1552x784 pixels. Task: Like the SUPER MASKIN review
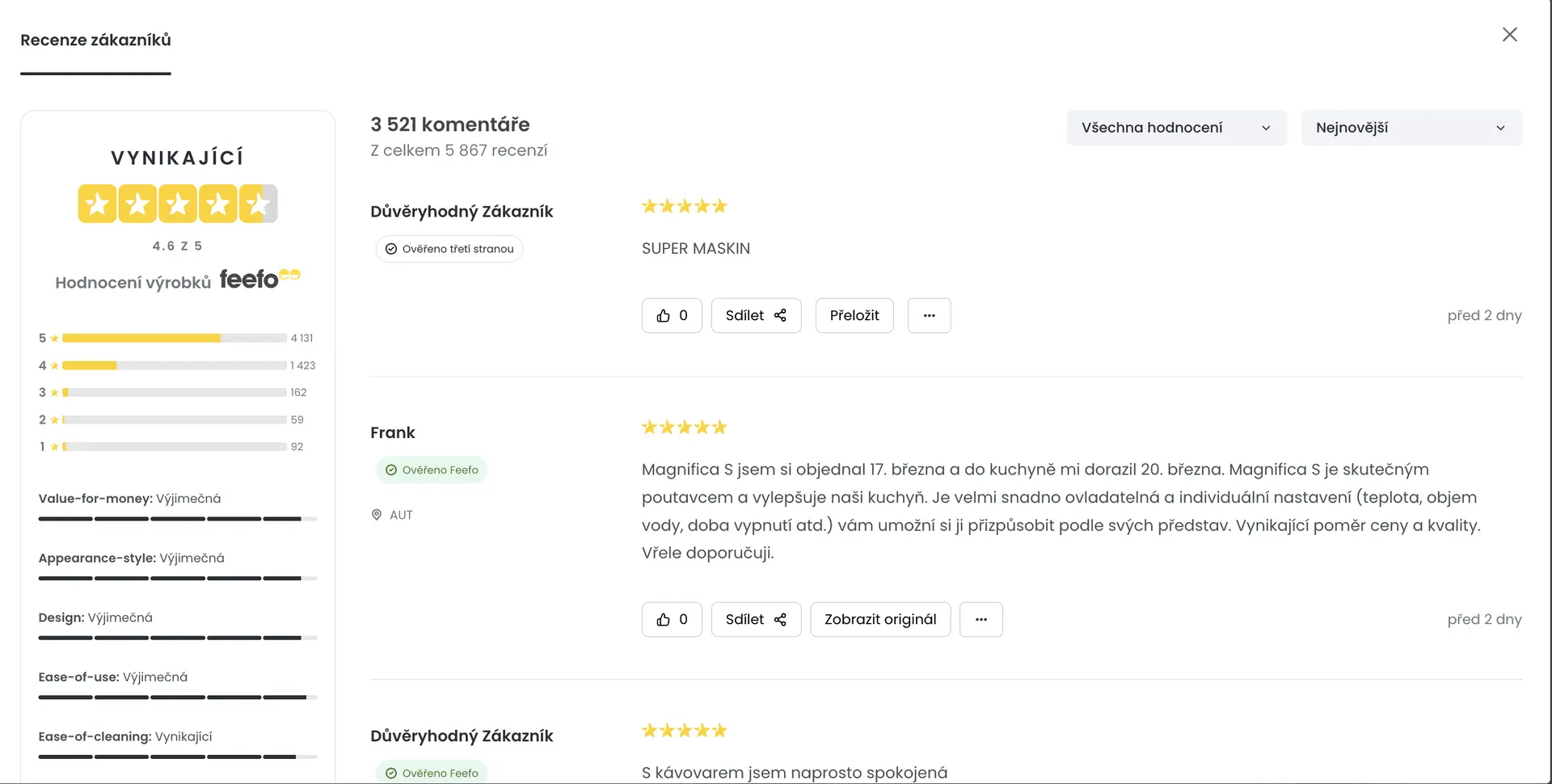pos(672,315)
